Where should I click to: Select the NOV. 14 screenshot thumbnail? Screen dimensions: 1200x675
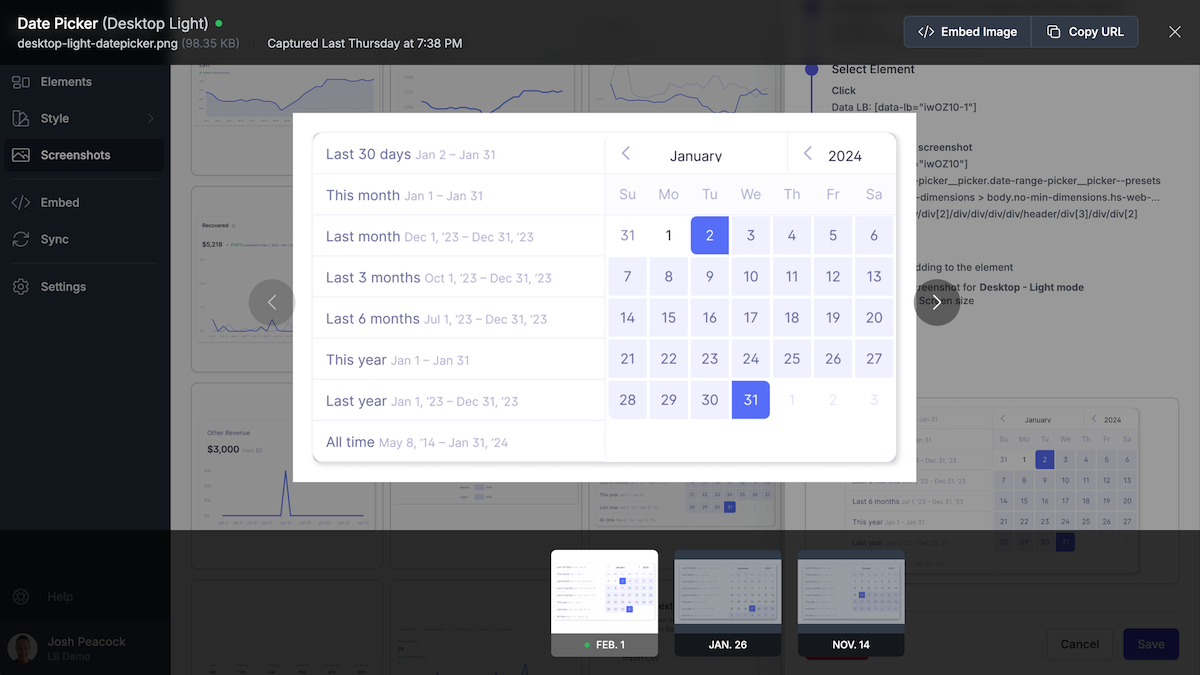pos(851,603)
